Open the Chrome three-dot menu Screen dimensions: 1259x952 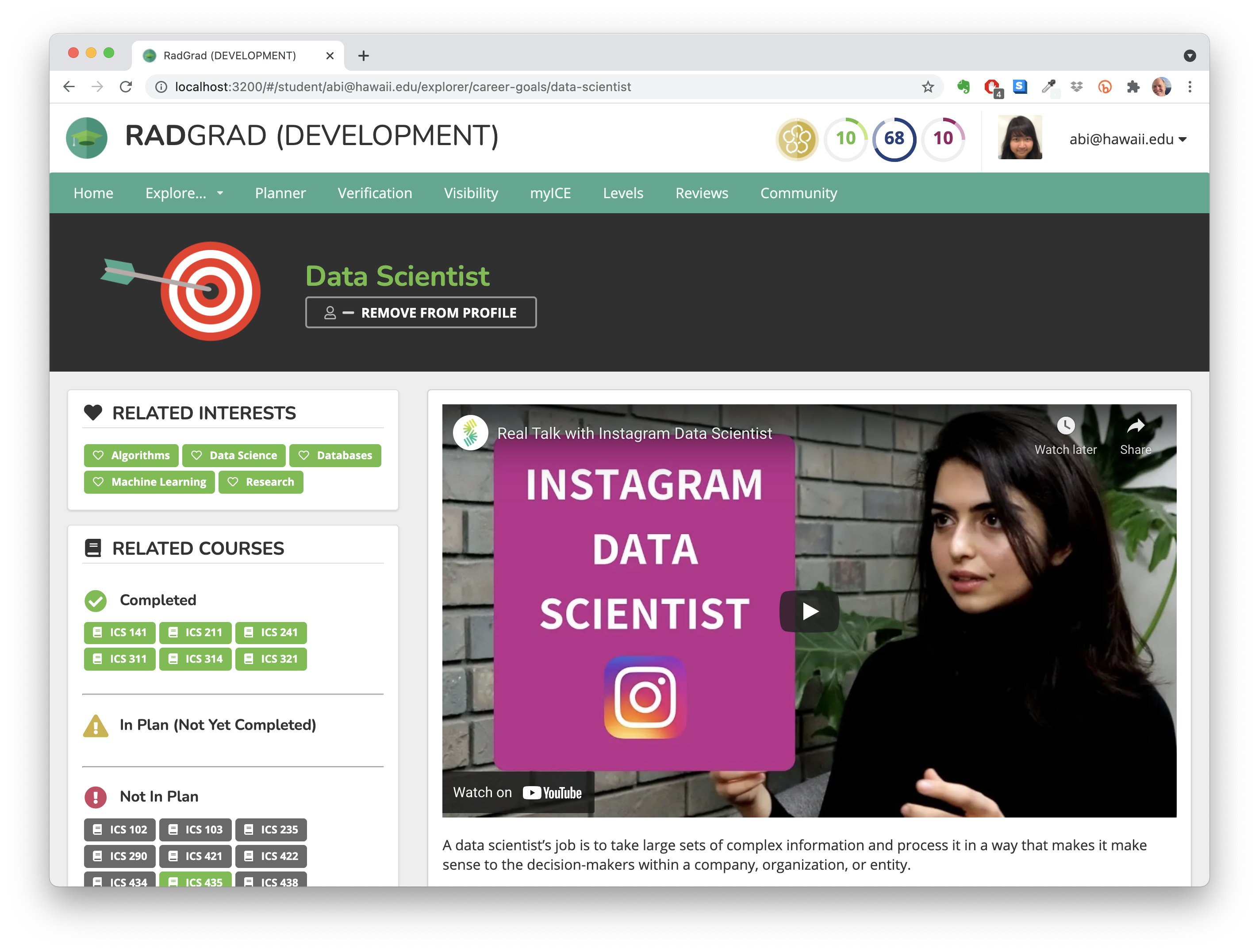click(x=1190, y=87)
